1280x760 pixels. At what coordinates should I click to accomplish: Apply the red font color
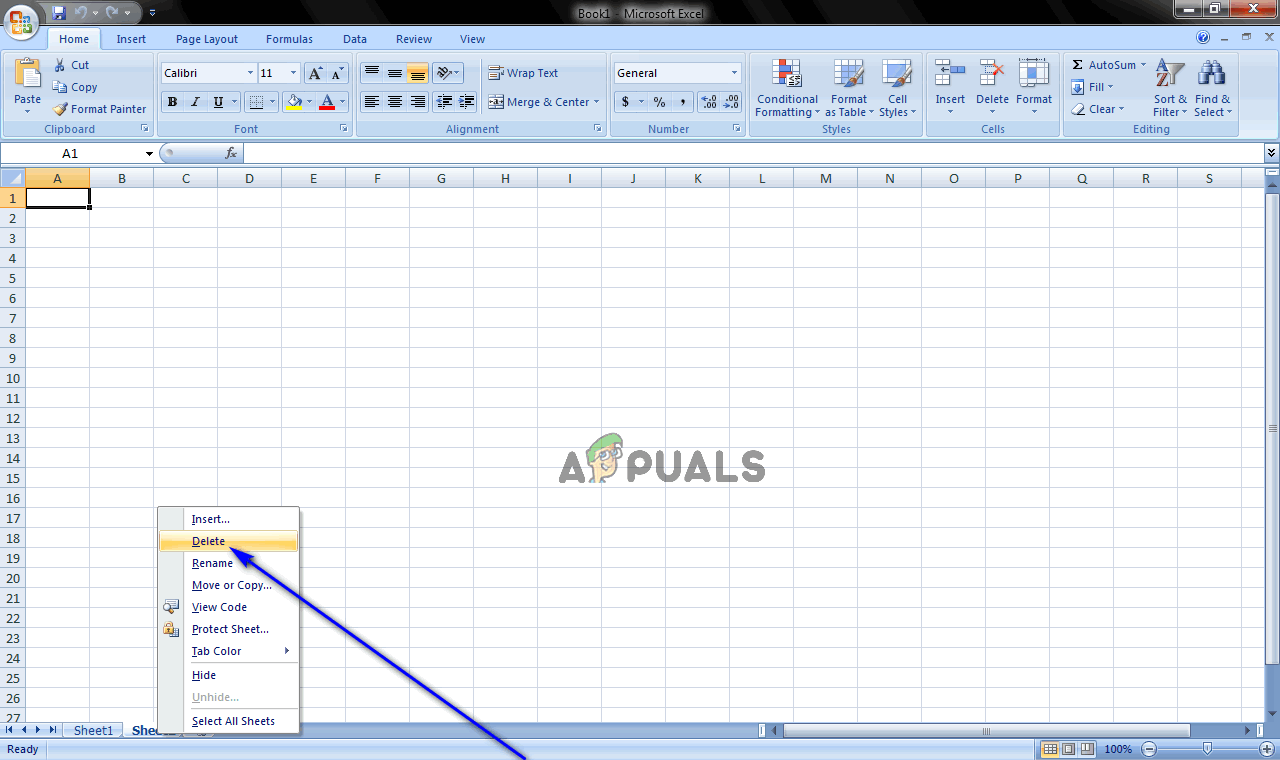(x=327, y=102)
